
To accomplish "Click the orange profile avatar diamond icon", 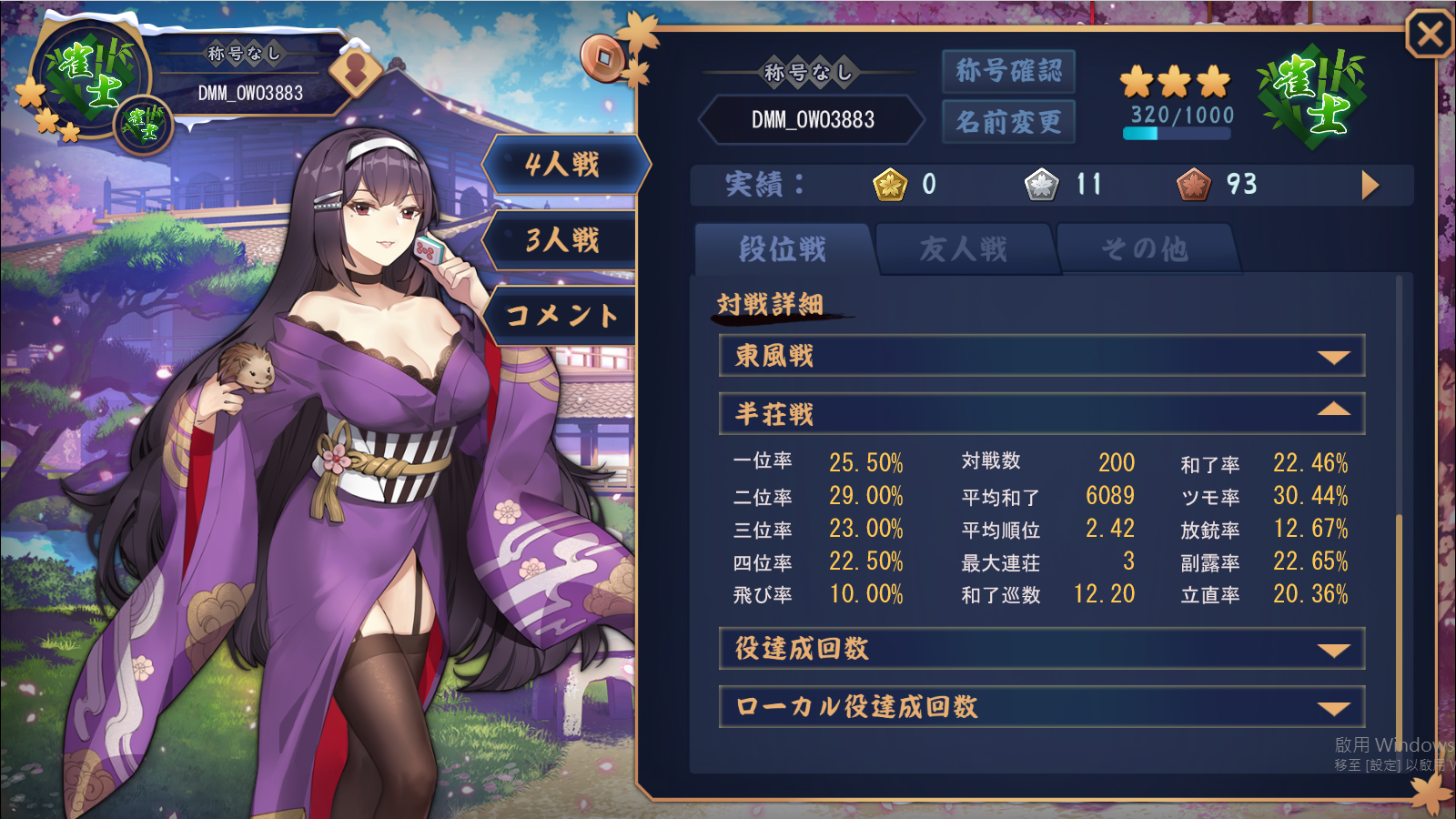I will 356,70.
